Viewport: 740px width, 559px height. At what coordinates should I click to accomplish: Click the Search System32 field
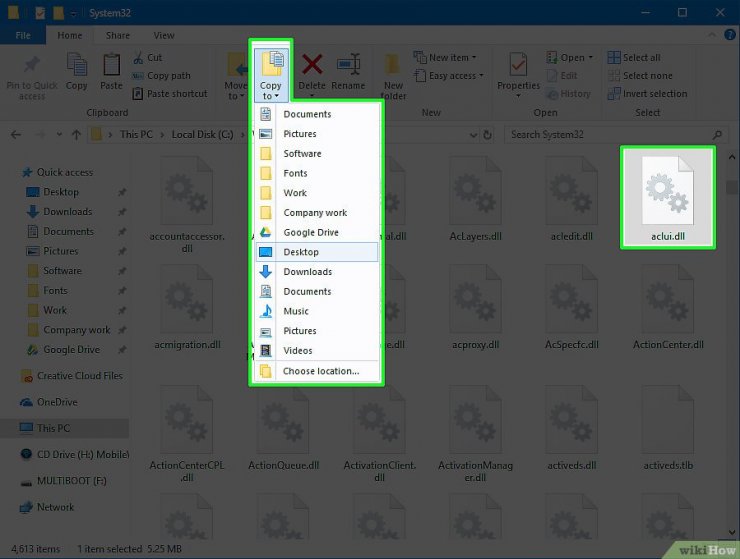(615, 135)
